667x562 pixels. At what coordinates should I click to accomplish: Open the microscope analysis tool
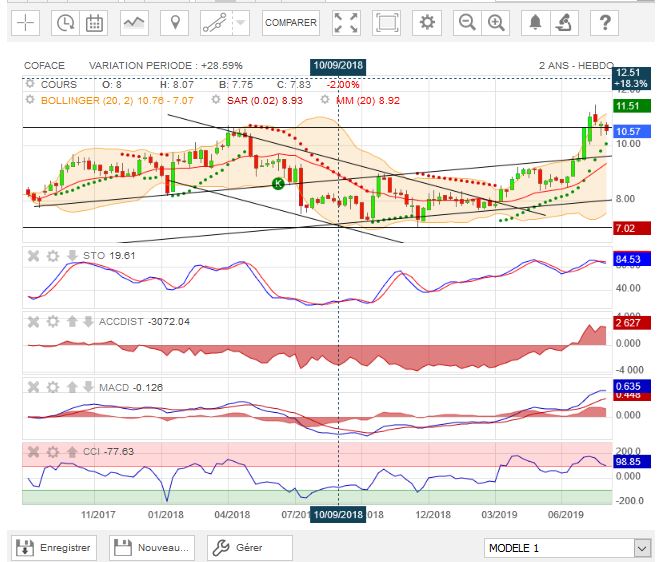564,23
